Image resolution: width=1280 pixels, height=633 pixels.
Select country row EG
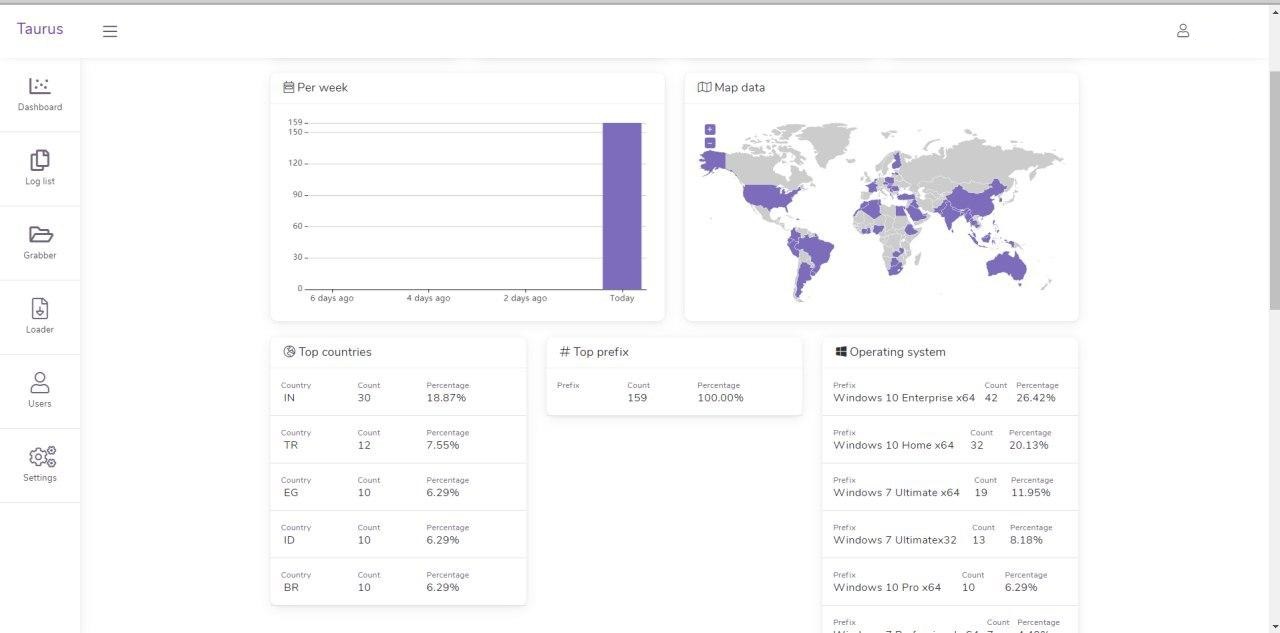[x=398, y=486]
